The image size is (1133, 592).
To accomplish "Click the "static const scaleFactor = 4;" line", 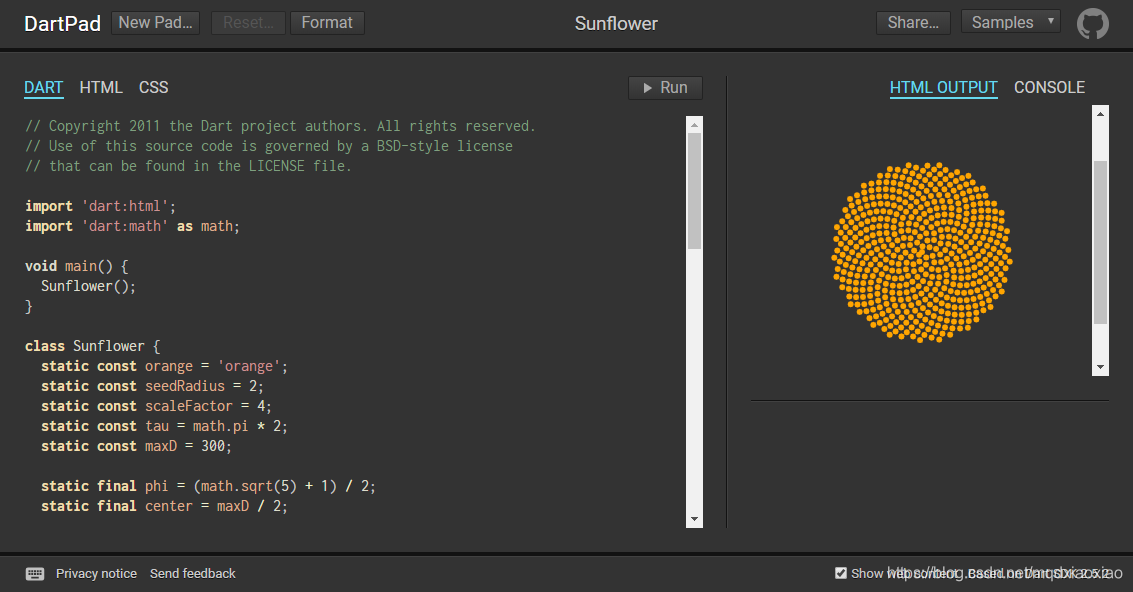I will 156,406.
